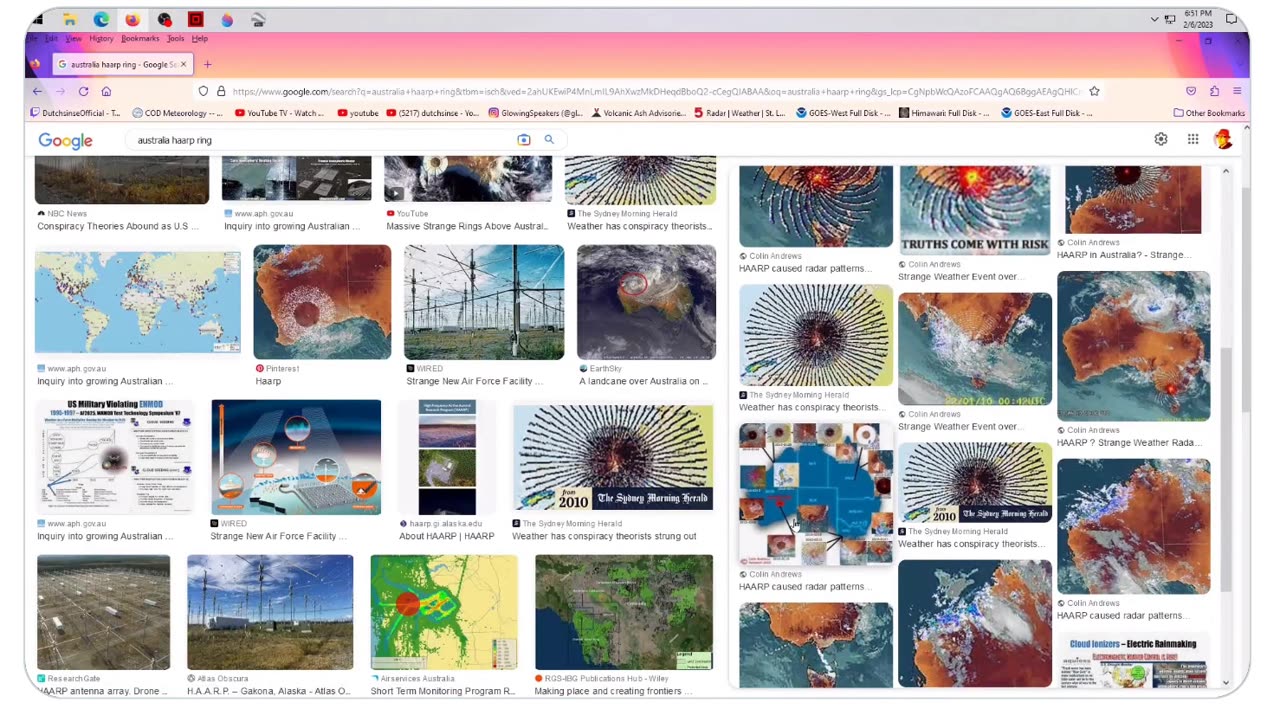Open the US Military ENMOD chart image
Viewport: 1280px width, 720px height.
[114, 457]
